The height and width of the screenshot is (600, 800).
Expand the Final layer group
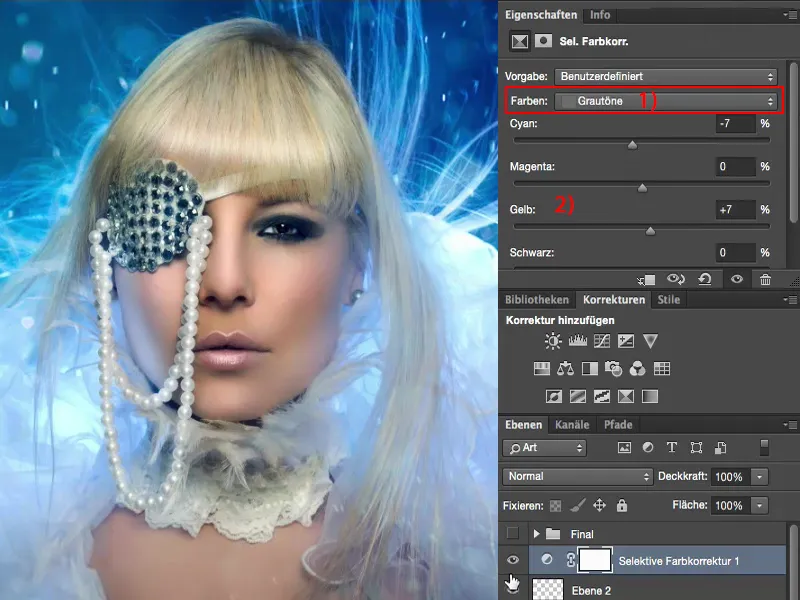point(536,534)
